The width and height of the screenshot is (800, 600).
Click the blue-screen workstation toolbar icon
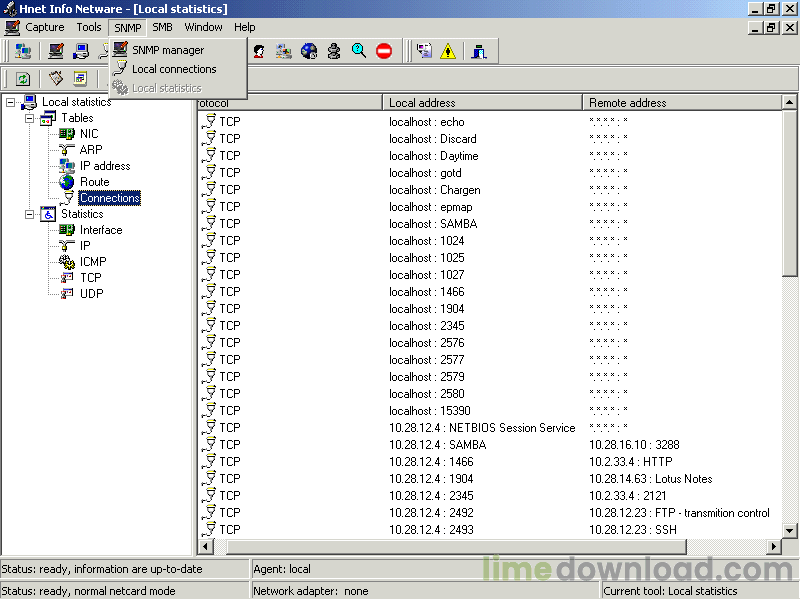pos(81,51)
